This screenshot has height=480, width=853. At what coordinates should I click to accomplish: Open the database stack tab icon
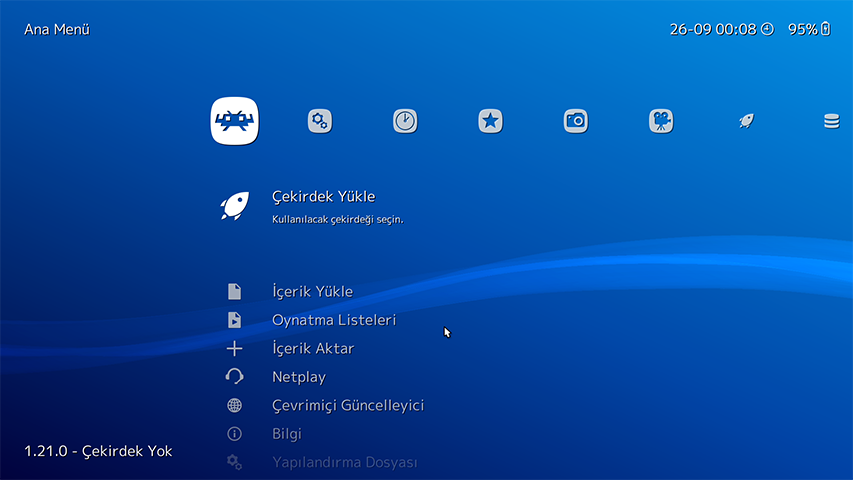pos(831,121)
